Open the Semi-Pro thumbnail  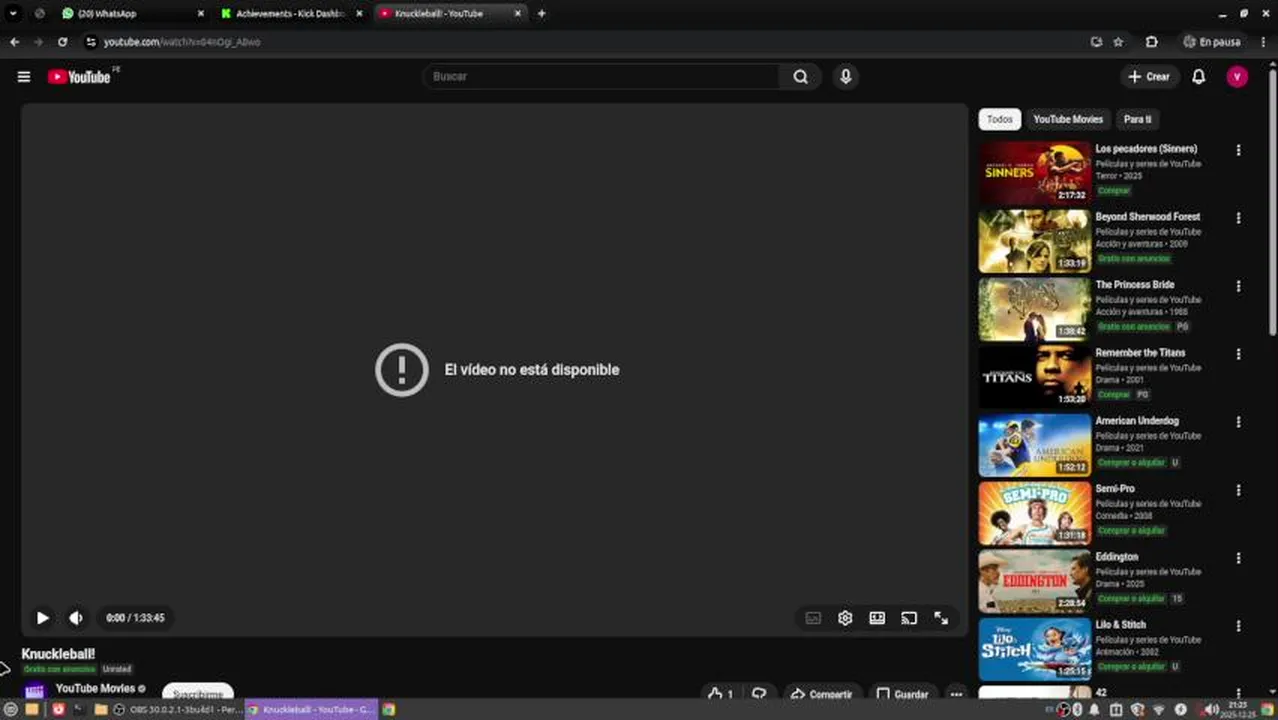[1034, 513]
